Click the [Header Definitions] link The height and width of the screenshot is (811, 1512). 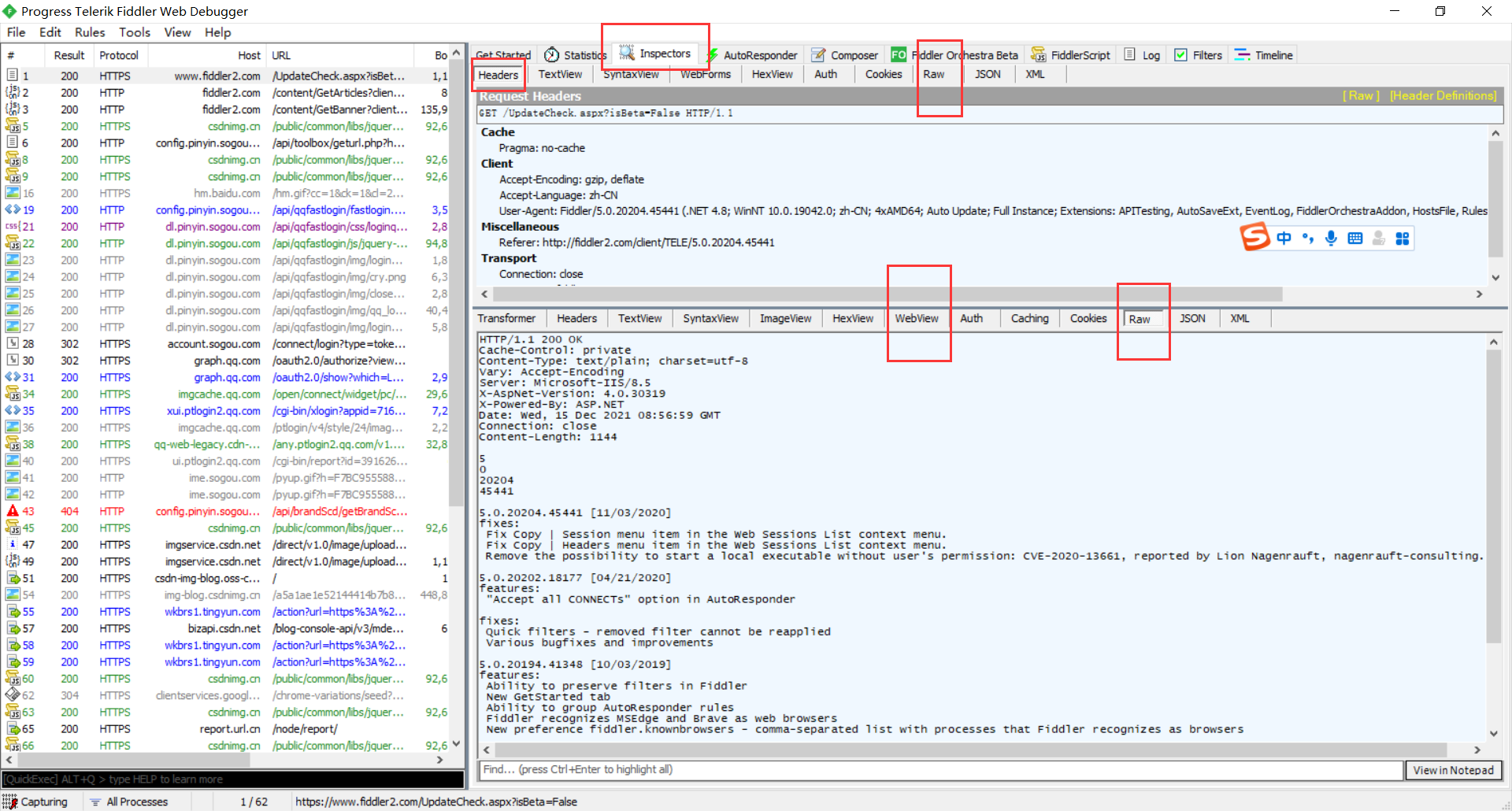tap(1443, 95)
